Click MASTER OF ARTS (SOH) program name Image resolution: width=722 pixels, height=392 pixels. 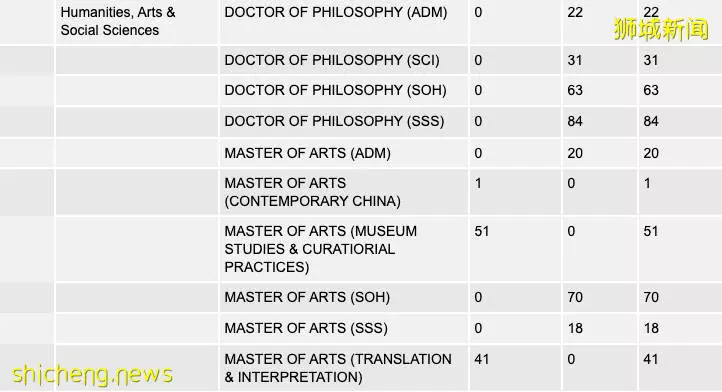307,297
